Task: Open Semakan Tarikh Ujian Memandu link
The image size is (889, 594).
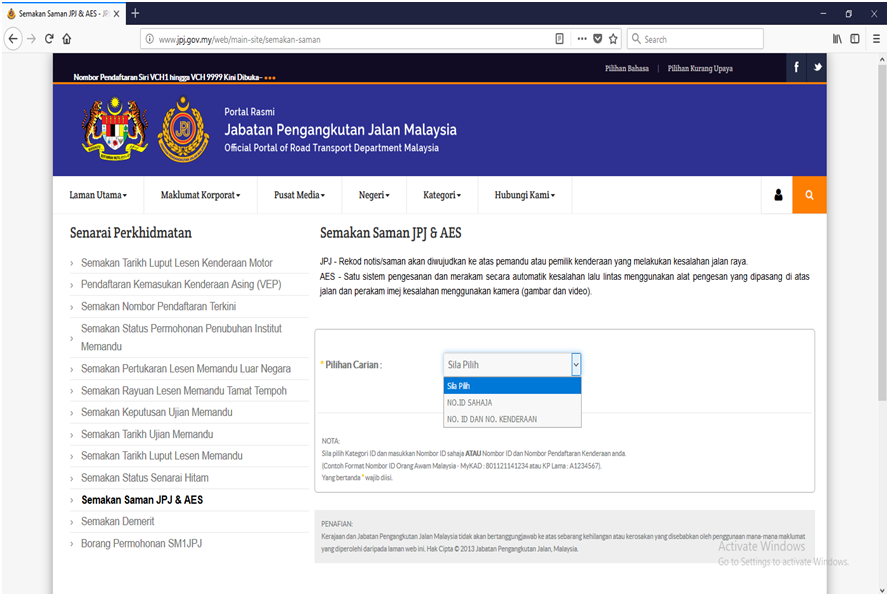Action: point(147,435)
